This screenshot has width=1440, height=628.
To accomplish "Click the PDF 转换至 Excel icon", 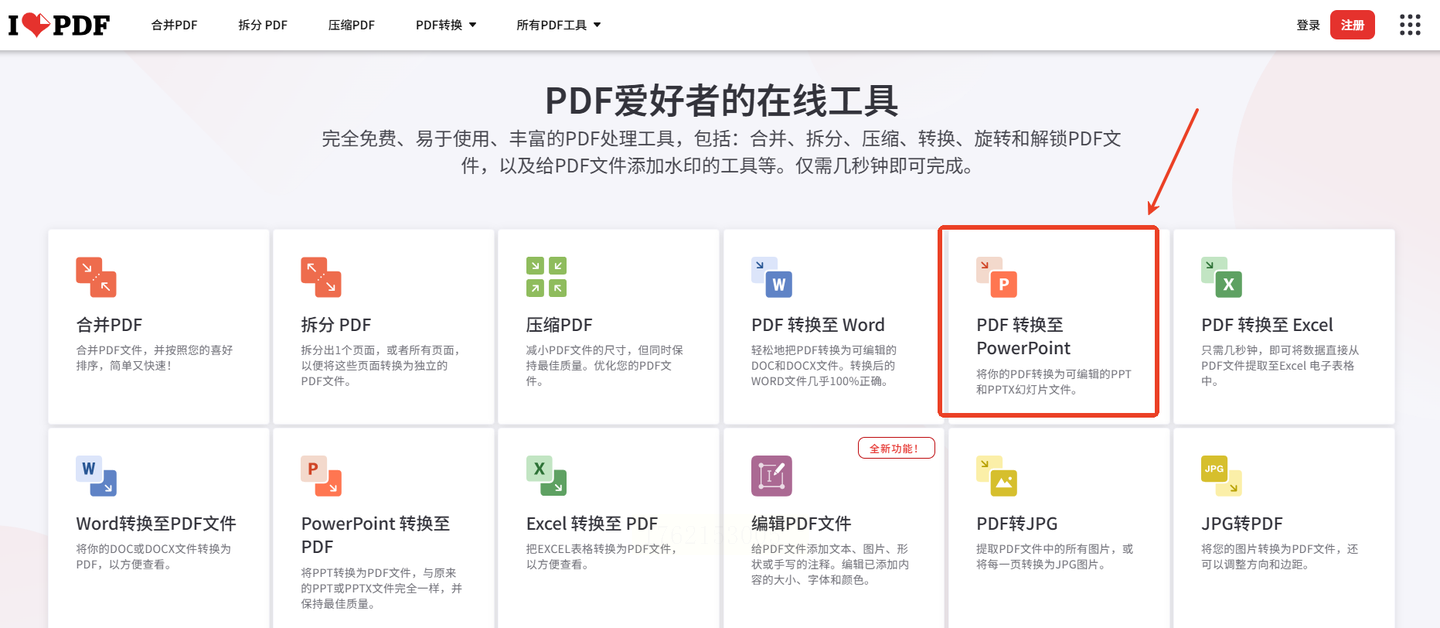I will click(x=1221, y=277).
